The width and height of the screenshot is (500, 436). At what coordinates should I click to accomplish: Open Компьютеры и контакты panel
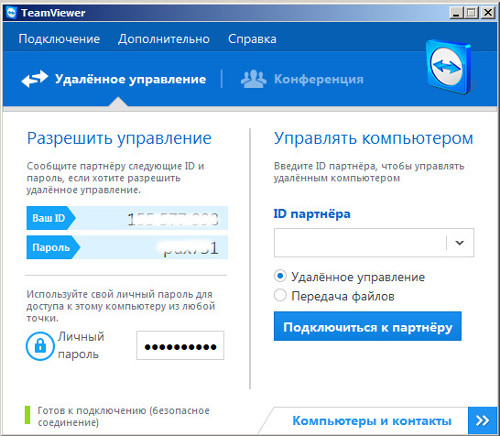[x=372, y=421]
